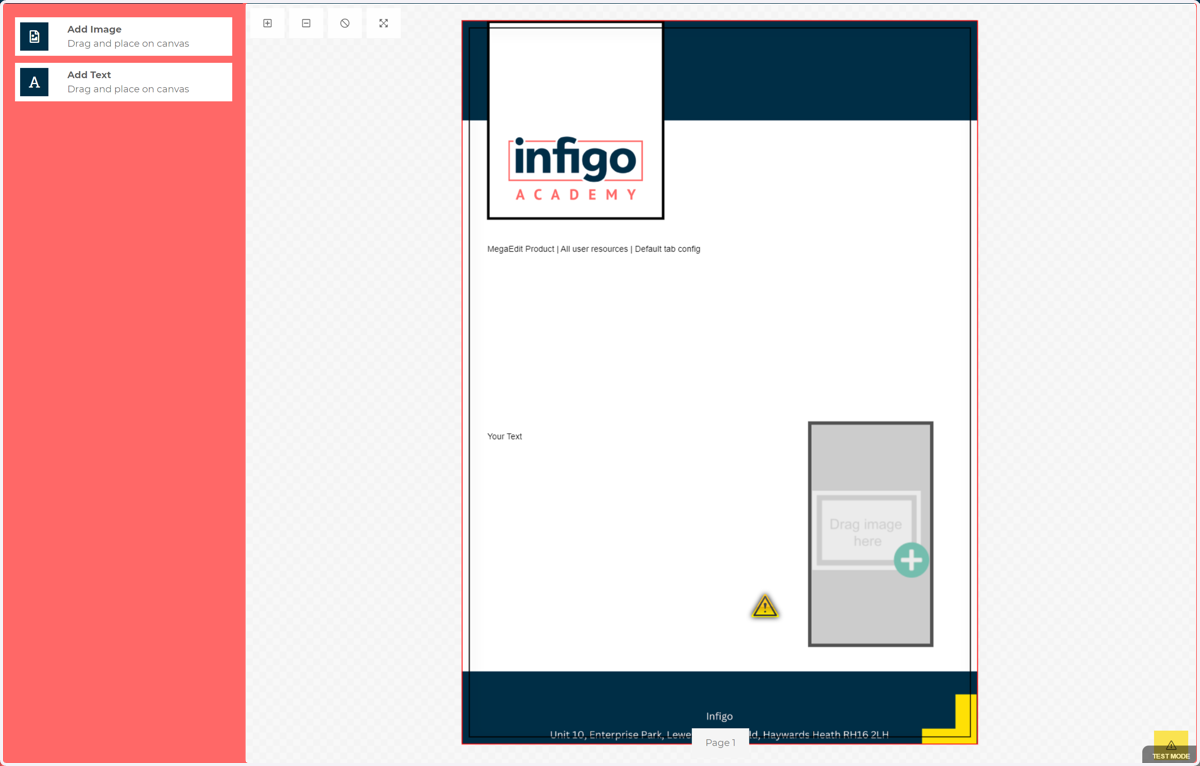This screenshot has width=1200, height=766.
Task: Click the Page 1 label
Action: (x=720, y=742)
